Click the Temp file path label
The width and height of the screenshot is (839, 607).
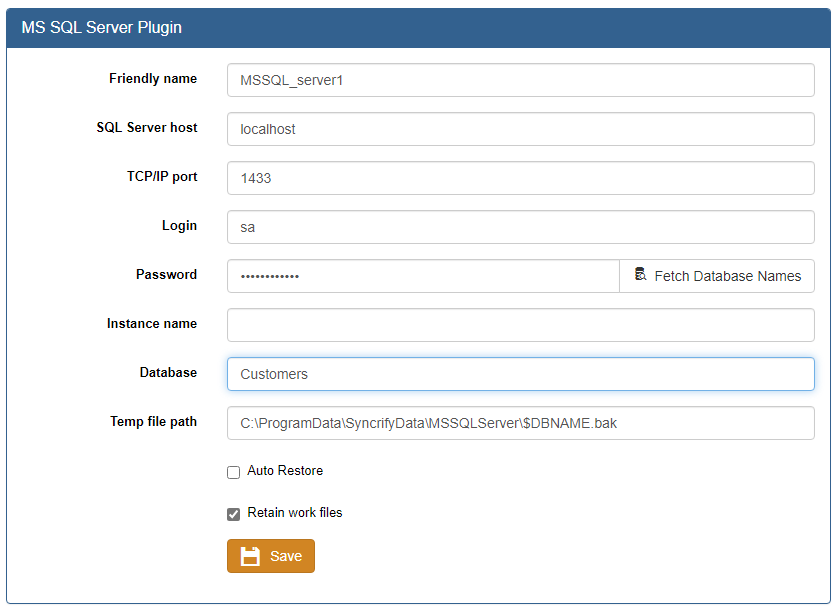point(154,420)
